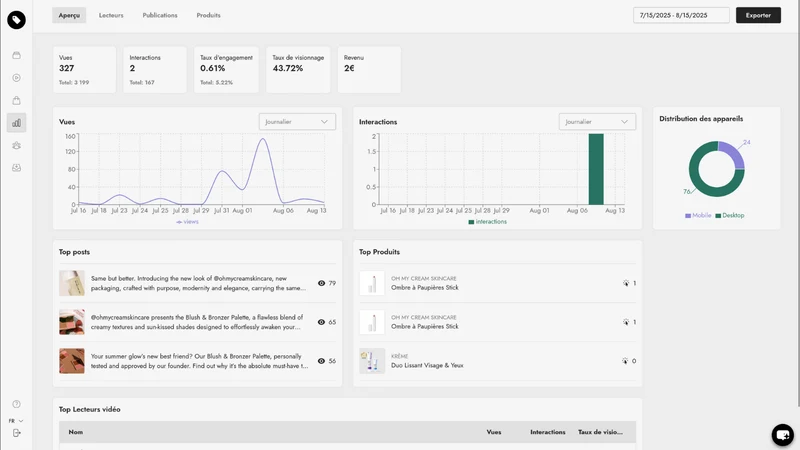Open thumbnail of 'Same but better' post
Screen dimensions: 800x450
point(72,283)
